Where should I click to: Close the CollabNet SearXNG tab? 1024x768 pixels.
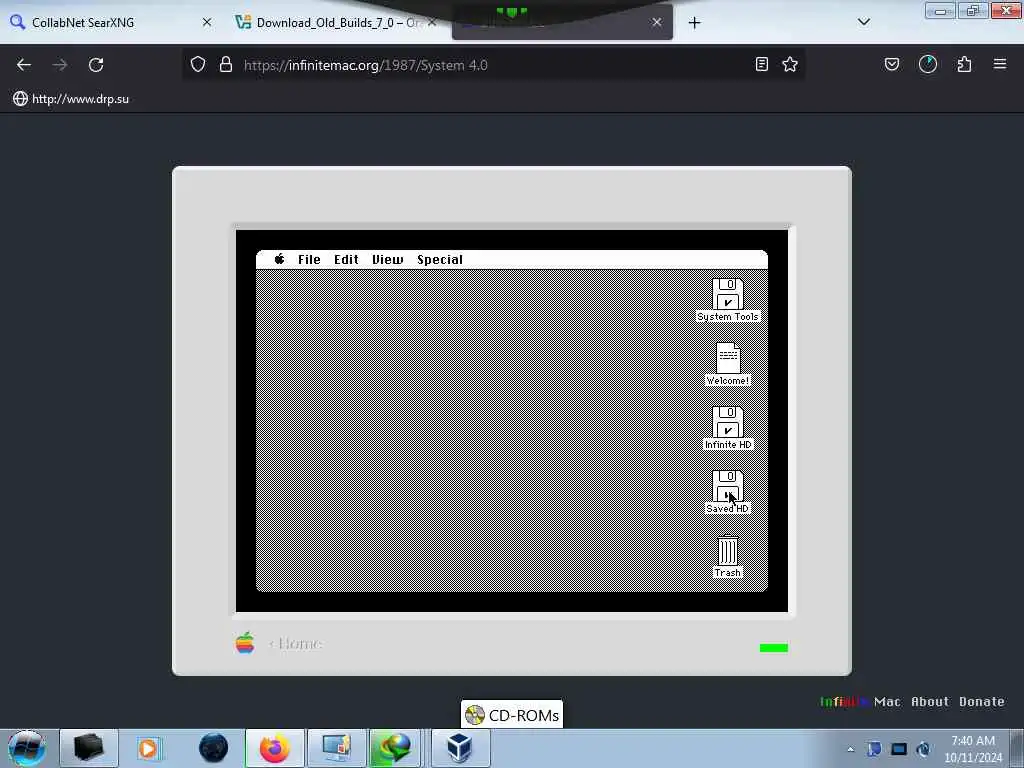[x=207, y=22]
